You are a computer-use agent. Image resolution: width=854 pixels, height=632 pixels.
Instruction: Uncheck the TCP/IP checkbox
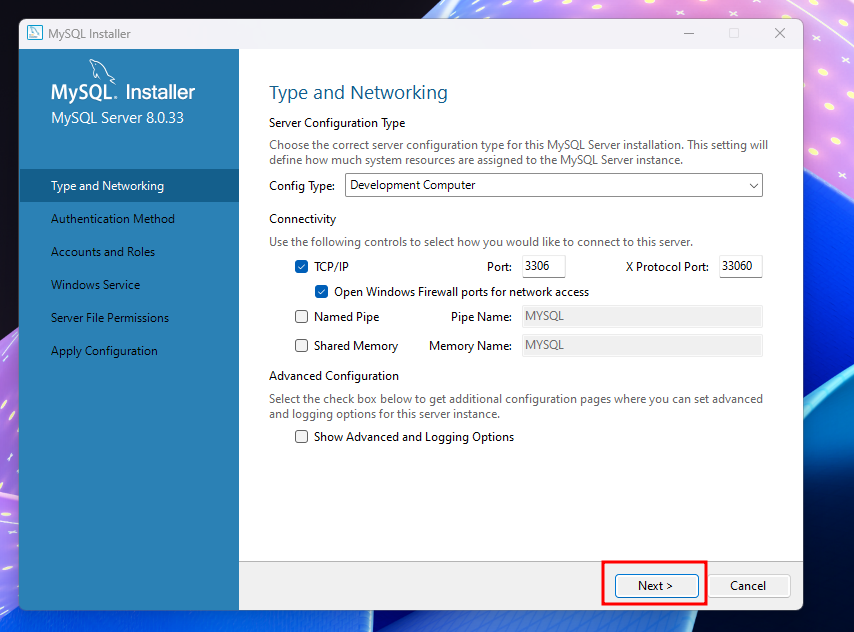point(302,267)
